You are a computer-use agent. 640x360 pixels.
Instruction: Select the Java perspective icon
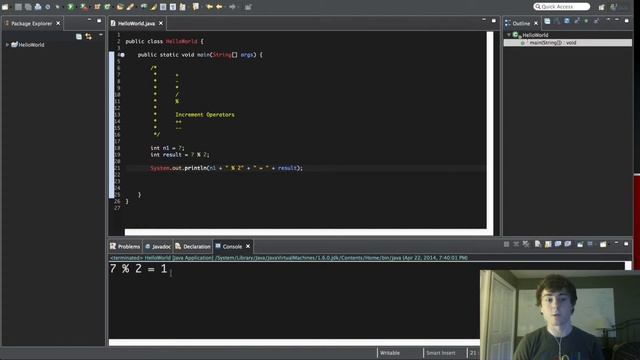click(613, 7)
